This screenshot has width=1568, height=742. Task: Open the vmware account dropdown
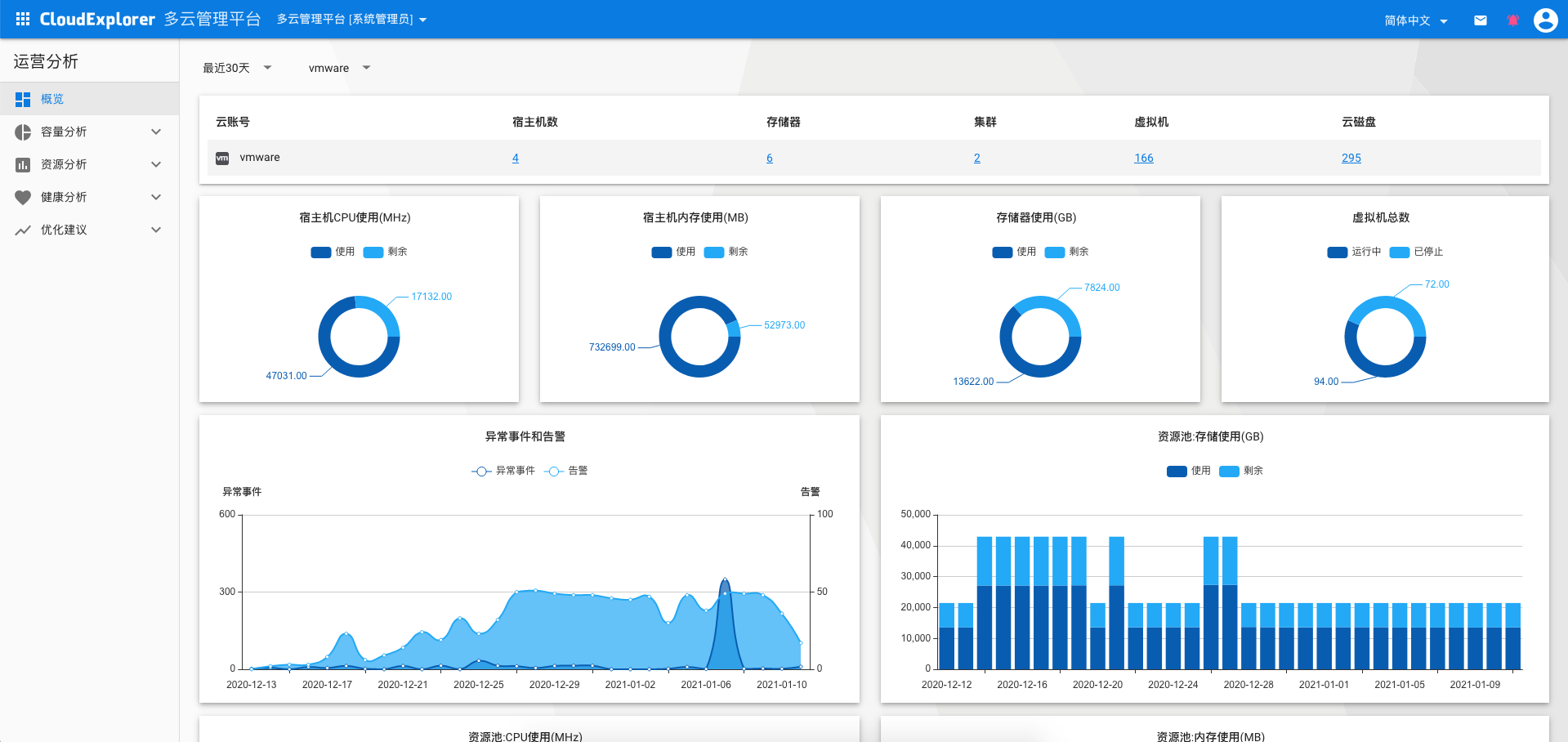coord(337,68)
